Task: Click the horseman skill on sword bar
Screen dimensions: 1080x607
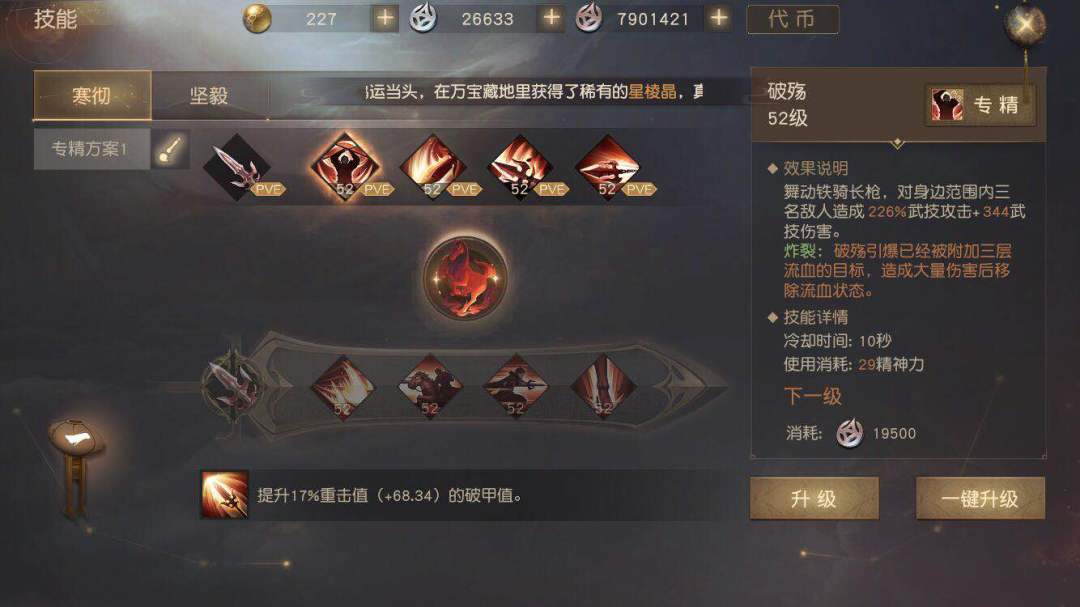Action: [430, 387]
